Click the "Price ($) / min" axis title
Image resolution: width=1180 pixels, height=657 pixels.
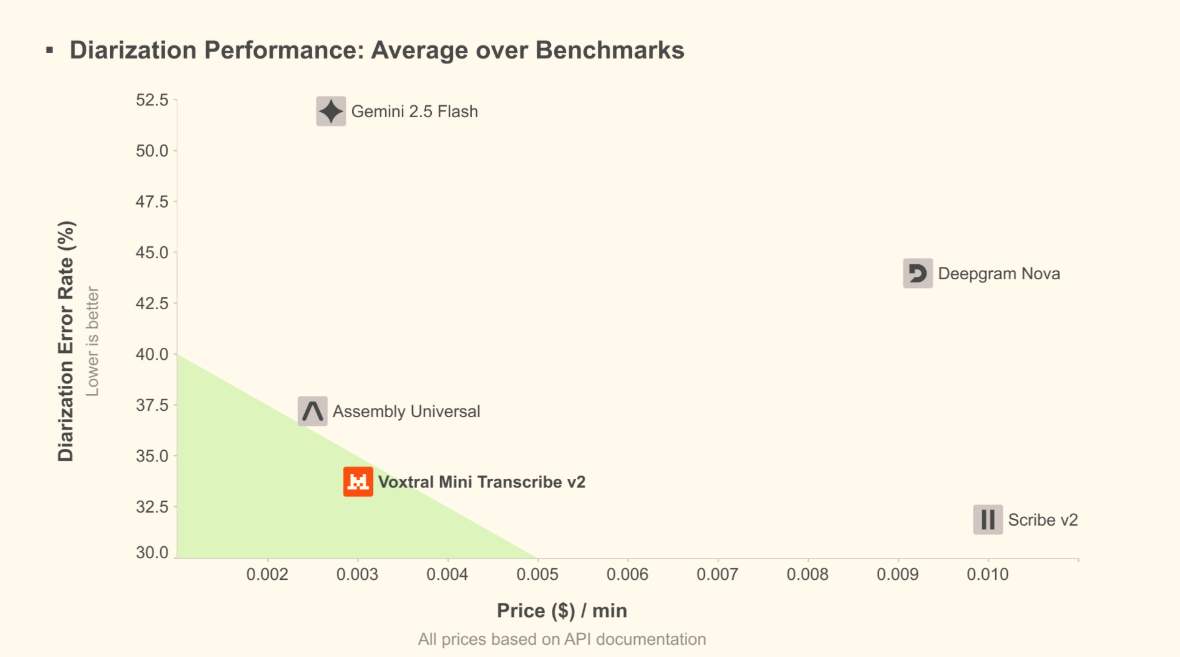click(562, 610)
